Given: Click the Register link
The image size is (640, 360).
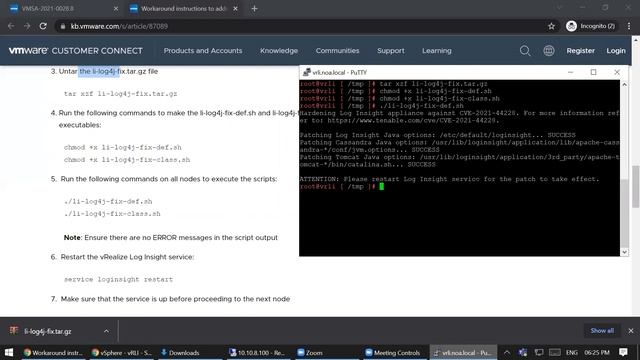Looking at the screenshot, I should tap(580, 51).
